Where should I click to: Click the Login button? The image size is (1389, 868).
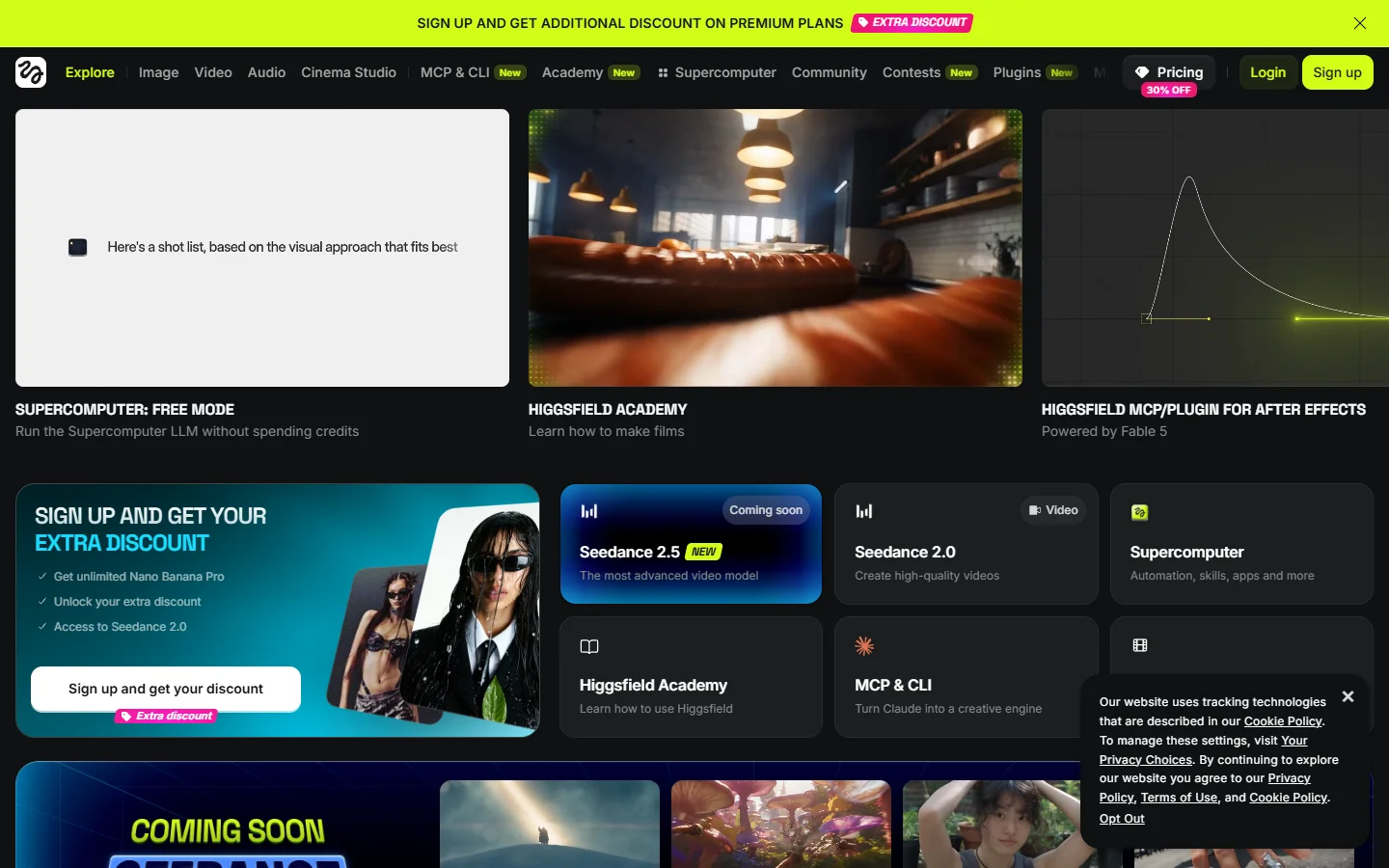[1267, 72]
